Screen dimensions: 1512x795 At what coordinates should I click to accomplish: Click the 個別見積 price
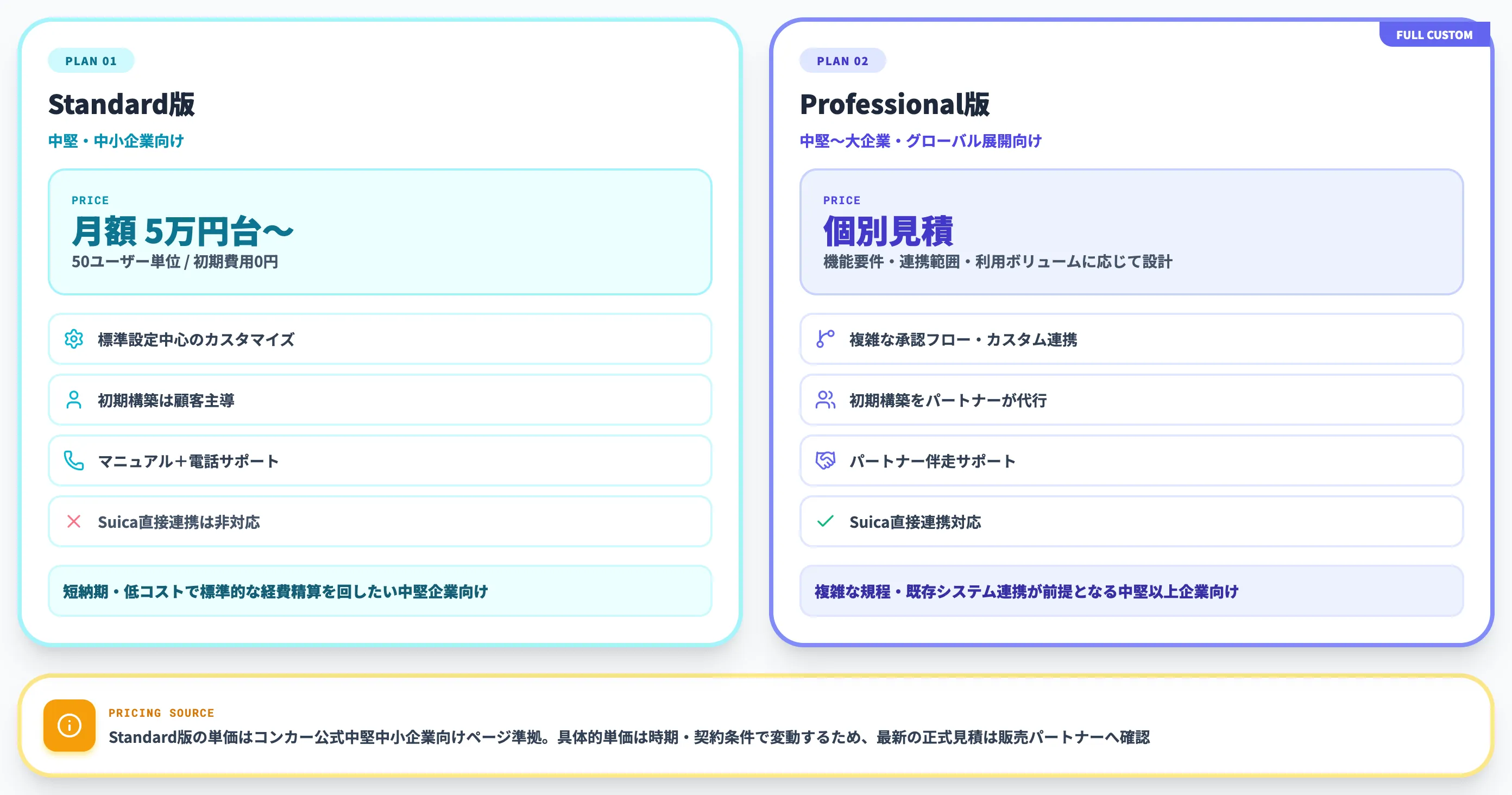tap(888, 231)
